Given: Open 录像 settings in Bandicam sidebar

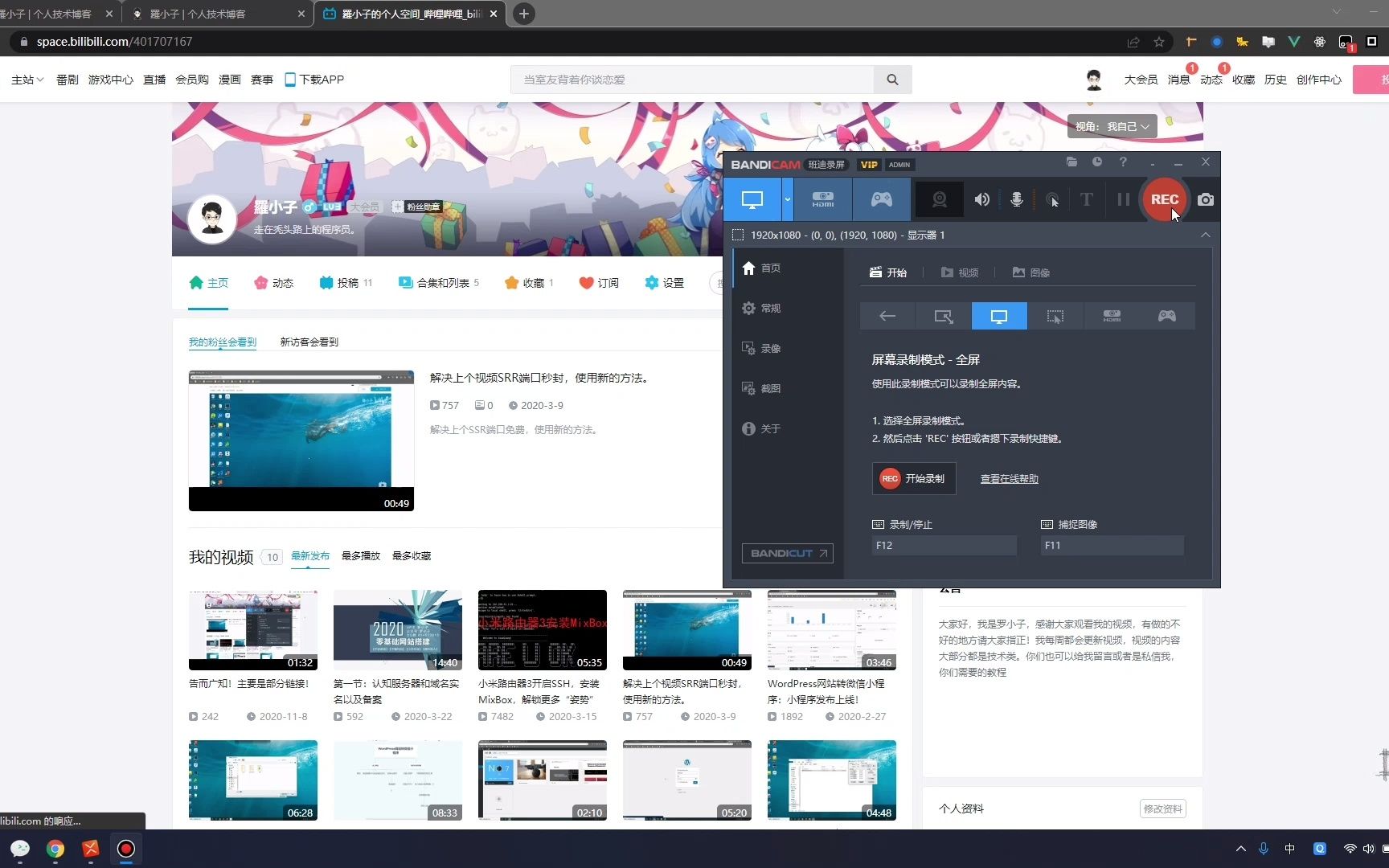Looking at the screenshot, I should pos(760,348).
